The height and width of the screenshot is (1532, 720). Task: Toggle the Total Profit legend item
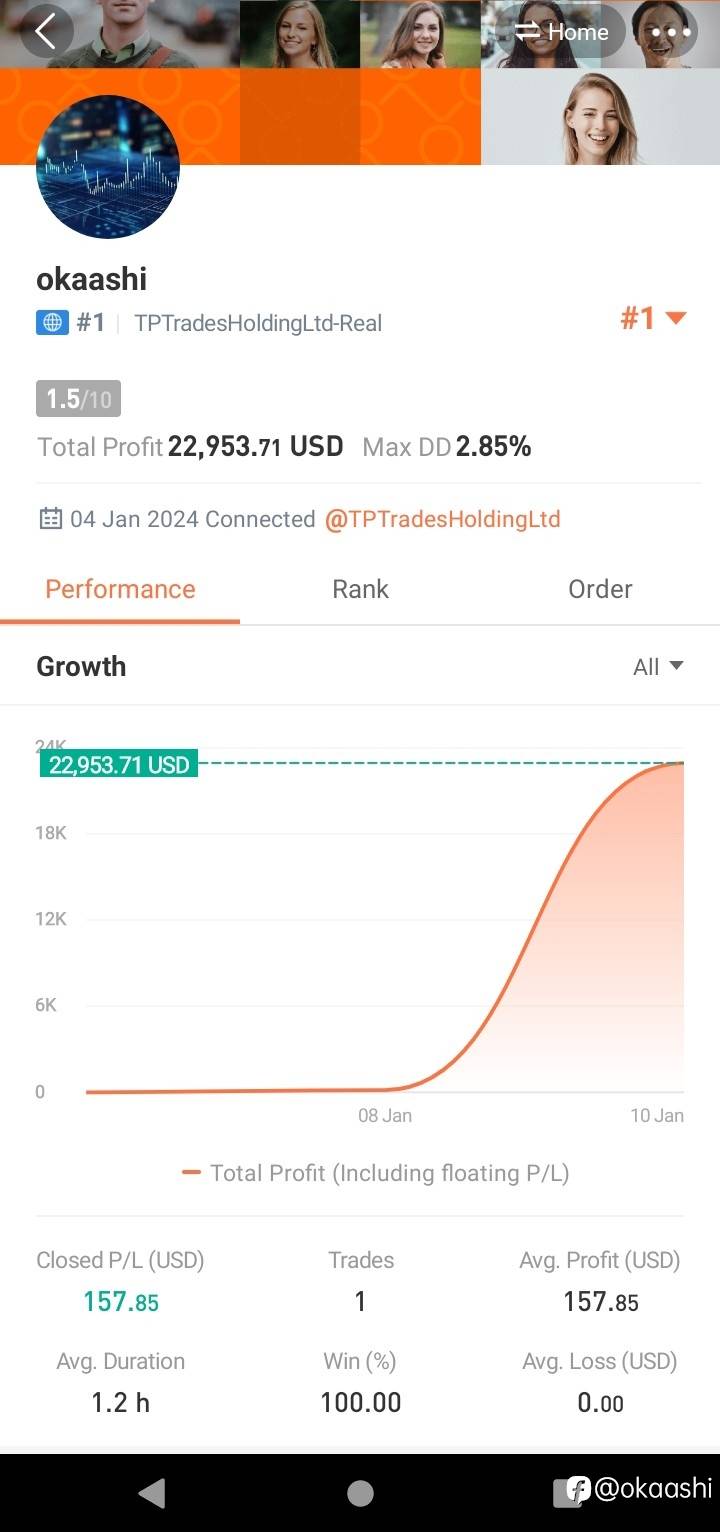376,1173
